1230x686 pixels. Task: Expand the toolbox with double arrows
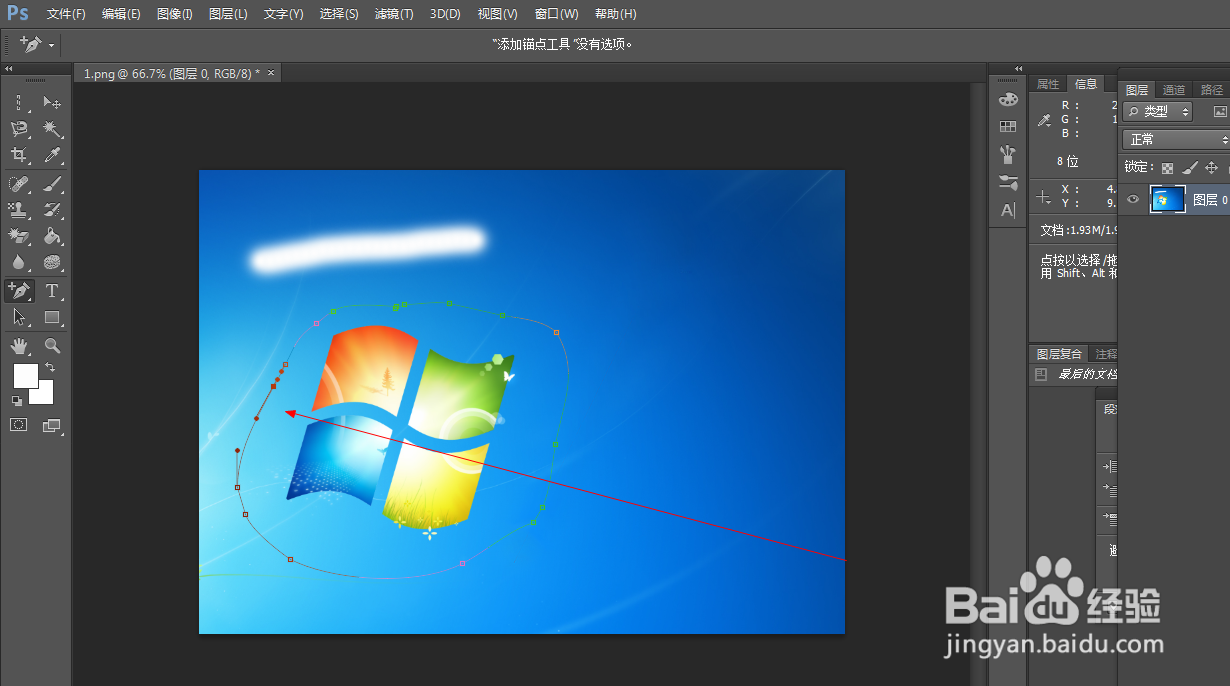click(x=8, y=69)
